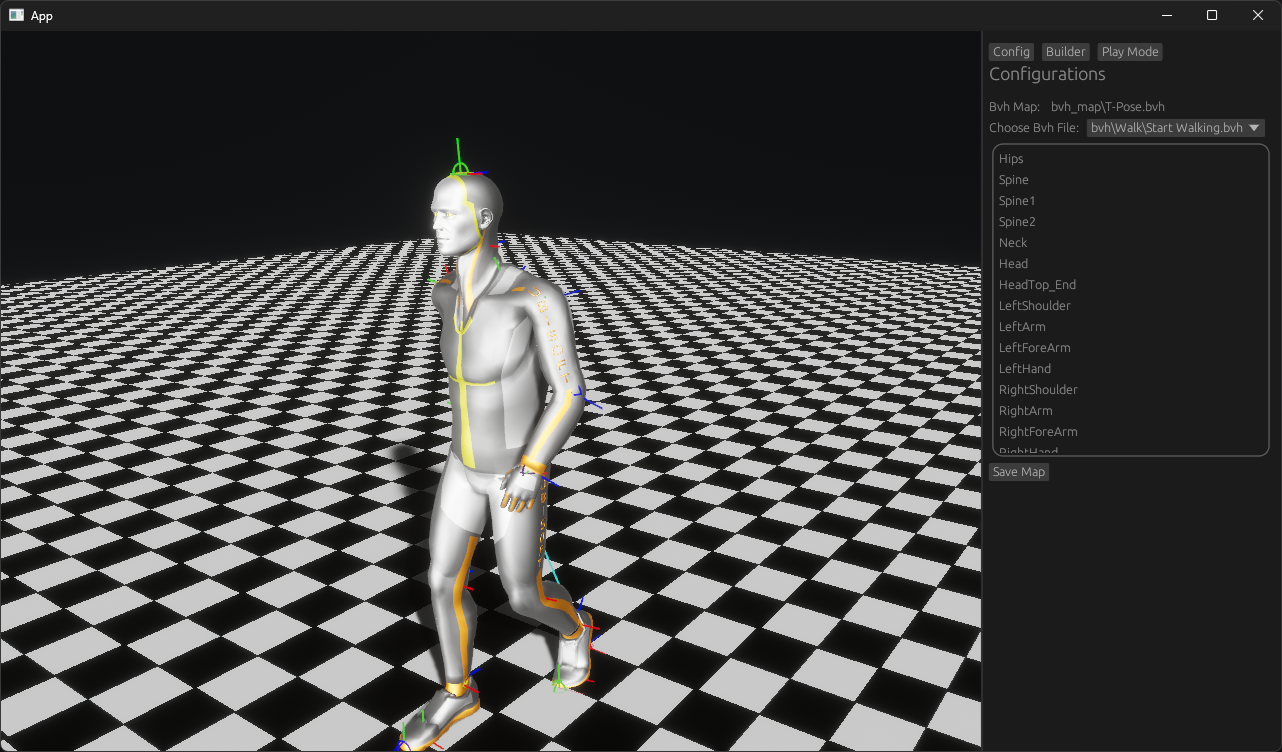Select the LeftArm bone entry
Viewport: 1282px width, 752px height.
point(1022,327)
